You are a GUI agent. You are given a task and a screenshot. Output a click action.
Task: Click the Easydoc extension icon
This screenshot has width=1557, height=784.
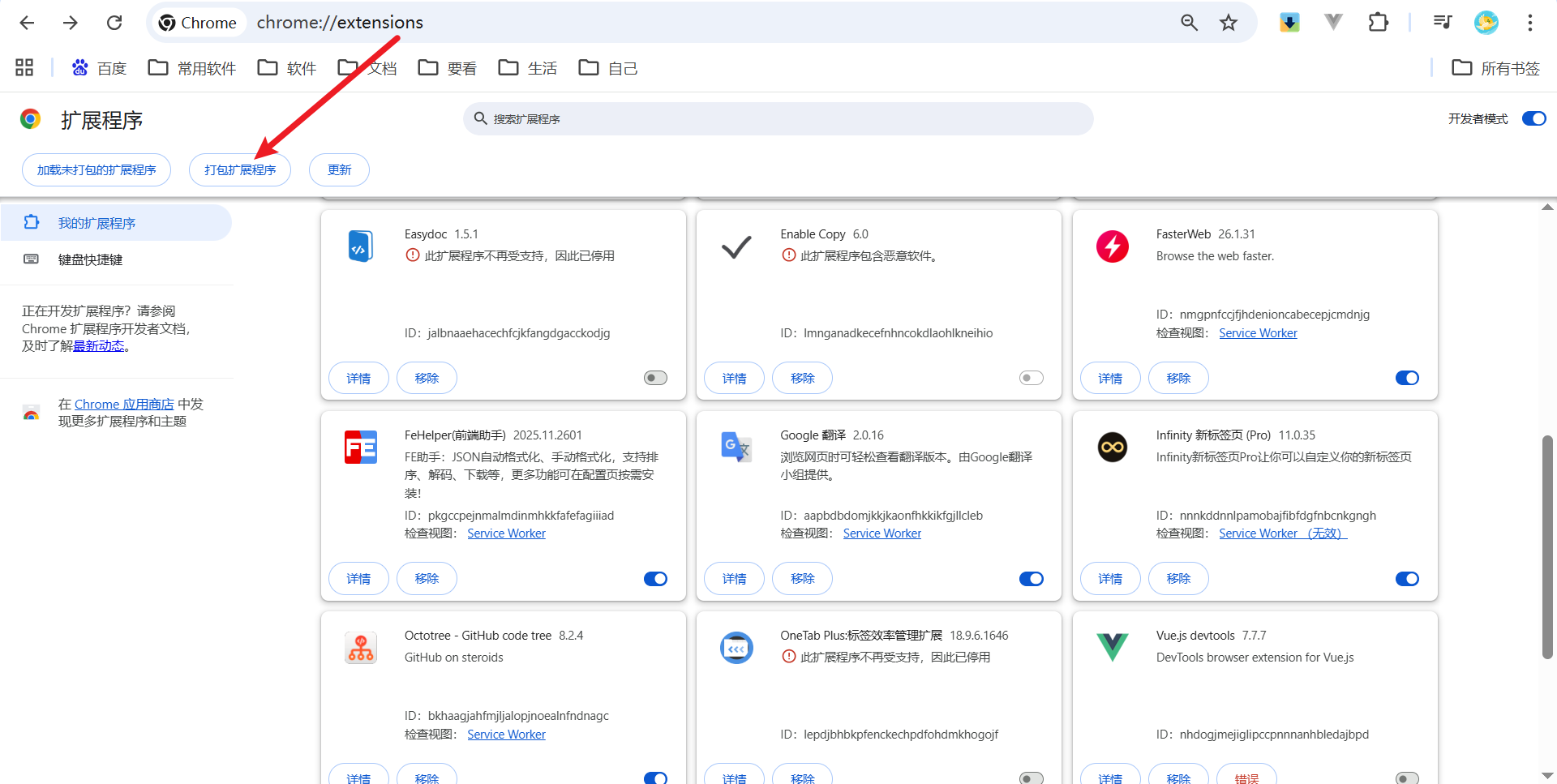click(x=361, y=246)
